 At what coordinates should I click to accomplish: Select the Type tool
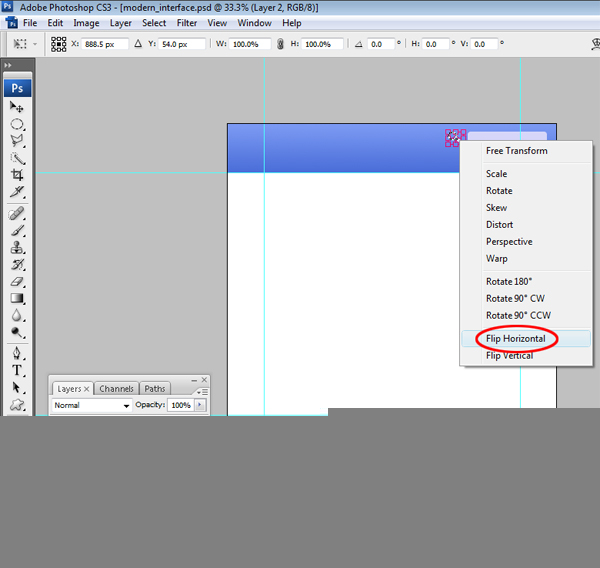(17, 371)
